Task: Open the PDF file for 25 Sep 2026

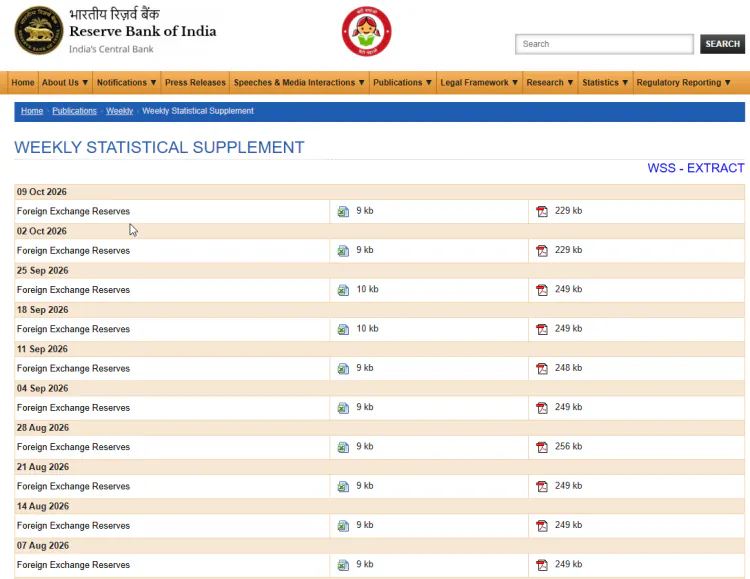Action: click(541, 290)
